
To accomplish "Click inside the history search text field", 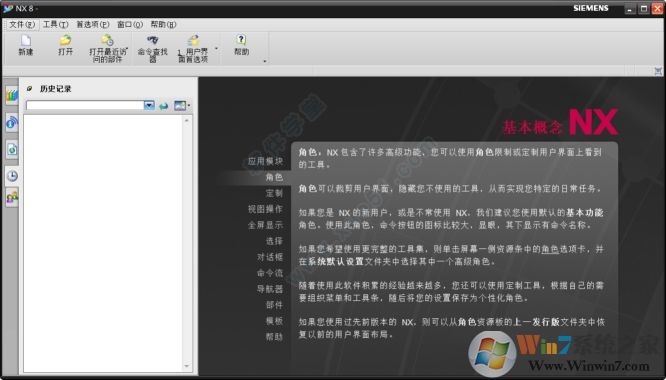I will [x=85, y=105].
